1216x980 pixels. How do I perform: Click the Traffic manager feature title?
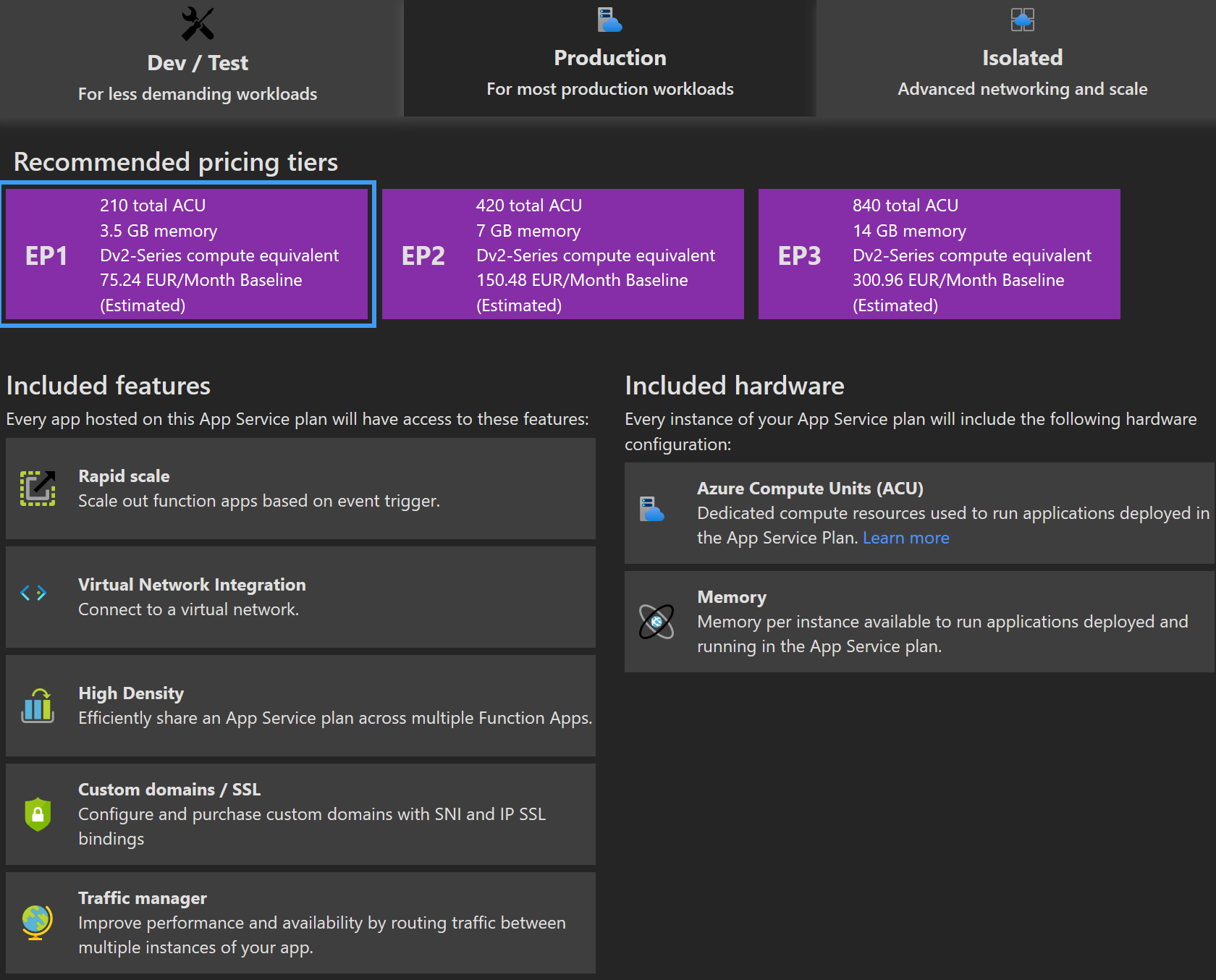pos(143,898)
